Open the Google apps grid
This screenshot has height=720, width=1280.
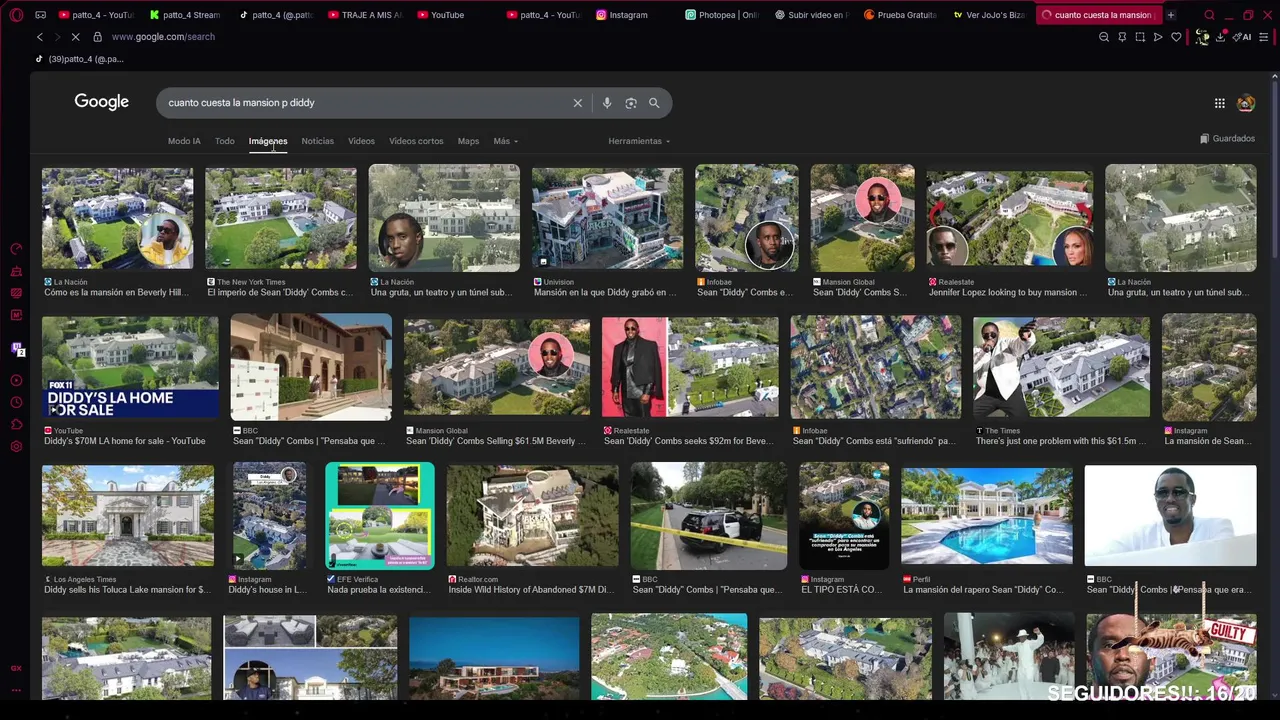coord(1219,103)
